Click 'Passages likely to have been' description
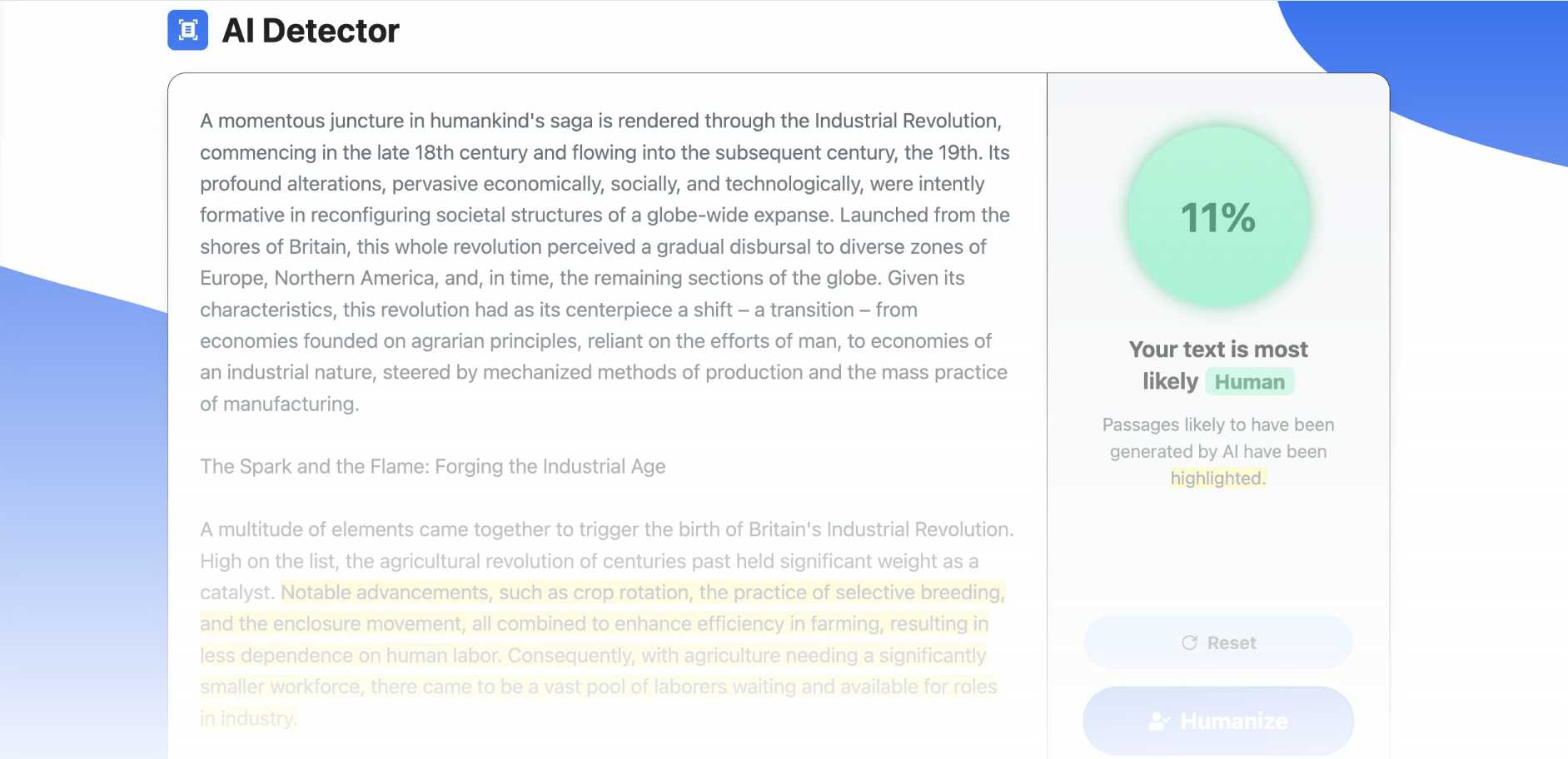Image resolution: width=1568 pixels, height=759 pixels. coord(1217,425)
